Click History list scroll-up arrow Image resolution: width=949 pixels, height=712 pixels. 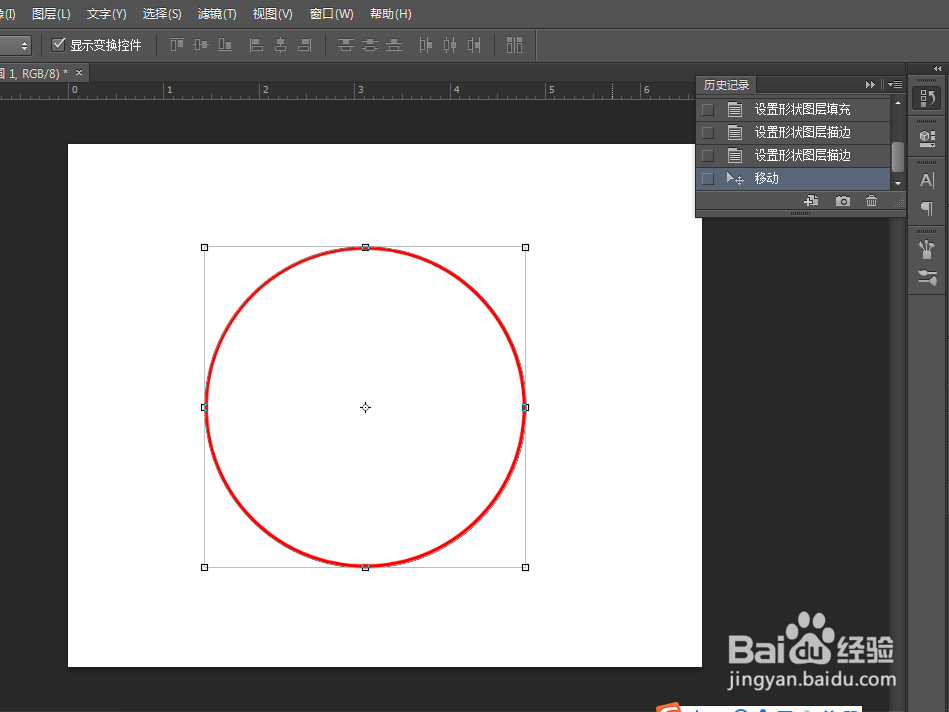point(898,104)
